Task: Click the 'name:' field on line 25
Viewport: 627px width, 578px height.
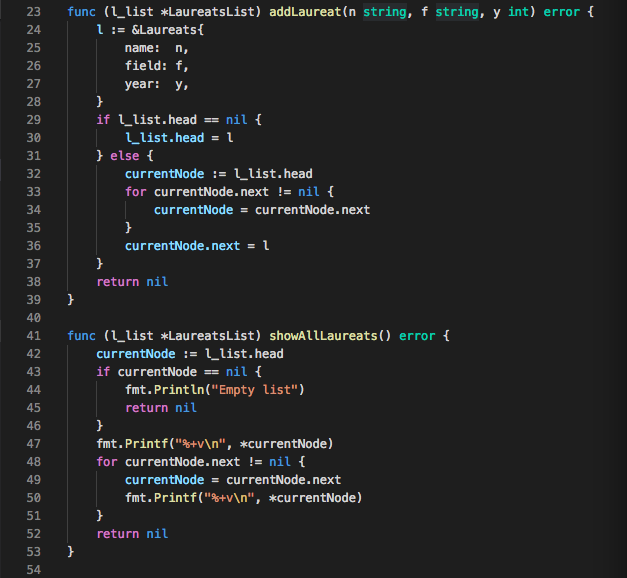Action: pos(142,48)
